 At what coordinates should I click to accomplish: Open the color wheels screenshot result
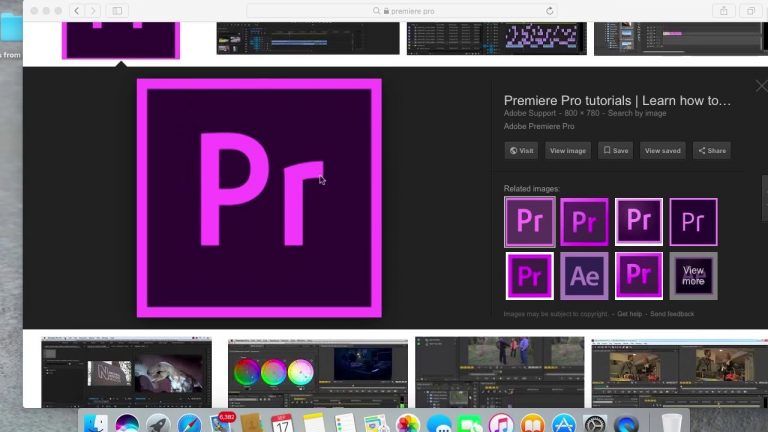[x=318, y=373]
